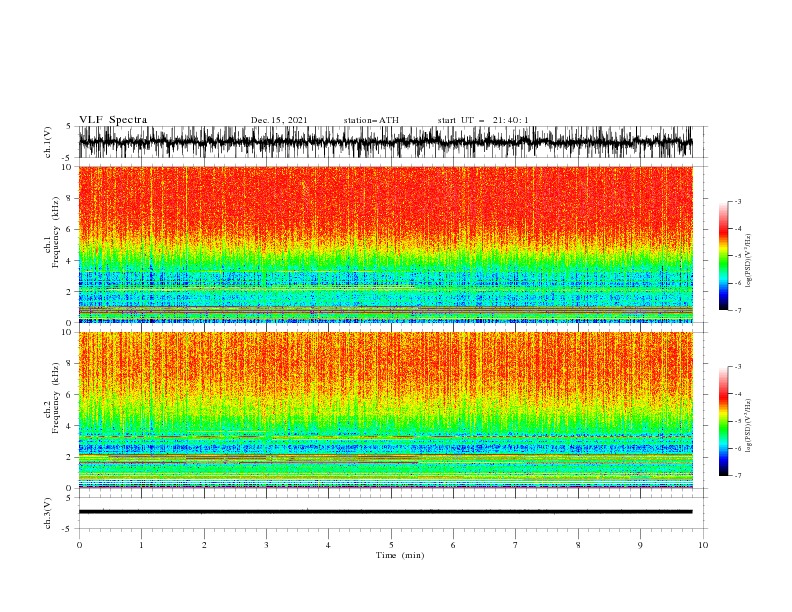Click the "0" tick on time axis
This screenshot has width=792, height=612.
click(79, 545)
